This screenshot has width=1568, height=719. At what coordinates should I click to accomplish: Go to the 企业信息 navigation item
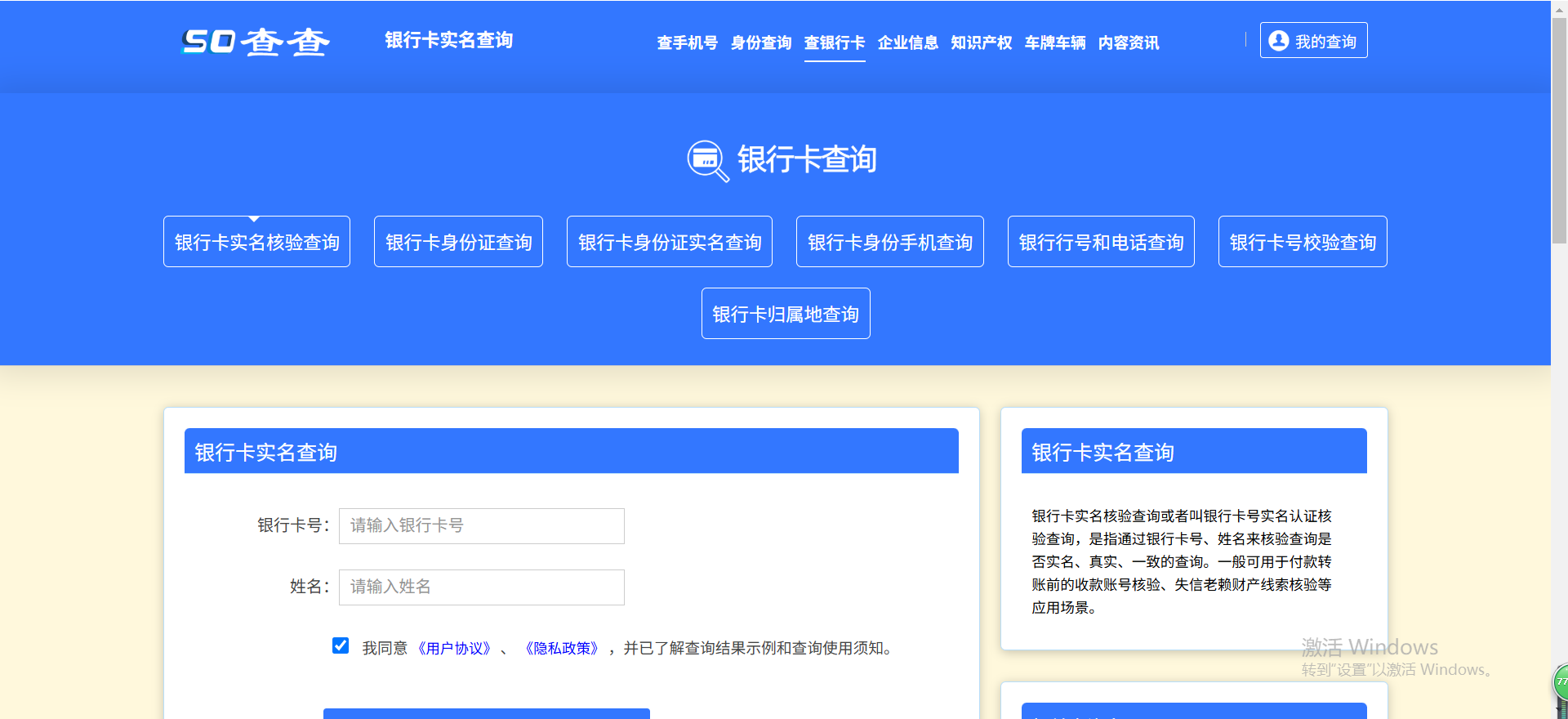click(x=907, y=42)
